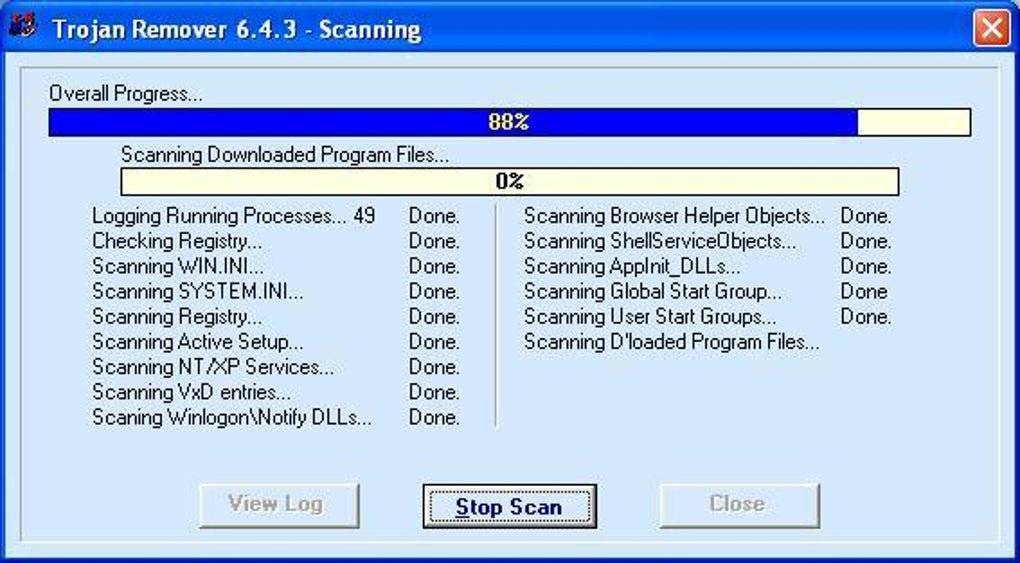Screen dimensions: 1020x563
Task: Click the 'Scanning Active Setup...' entry
Action: click(198, 341)
